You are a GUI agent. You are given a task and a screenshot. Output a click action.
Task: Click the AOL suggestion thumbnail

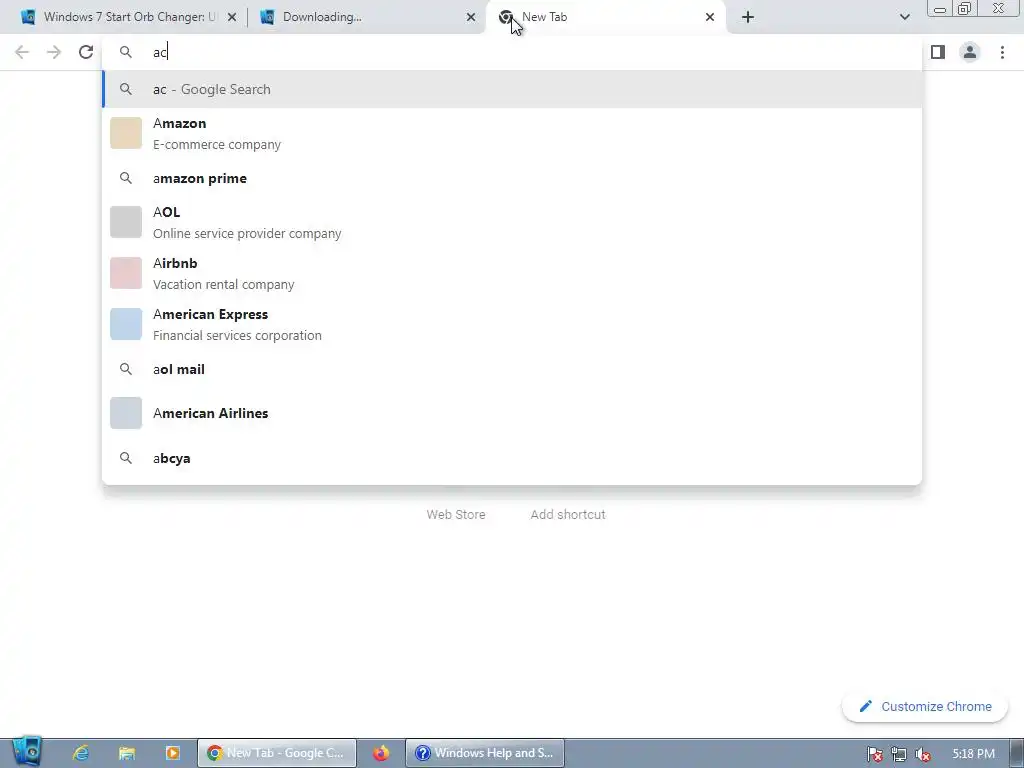(x=126, y=222)
